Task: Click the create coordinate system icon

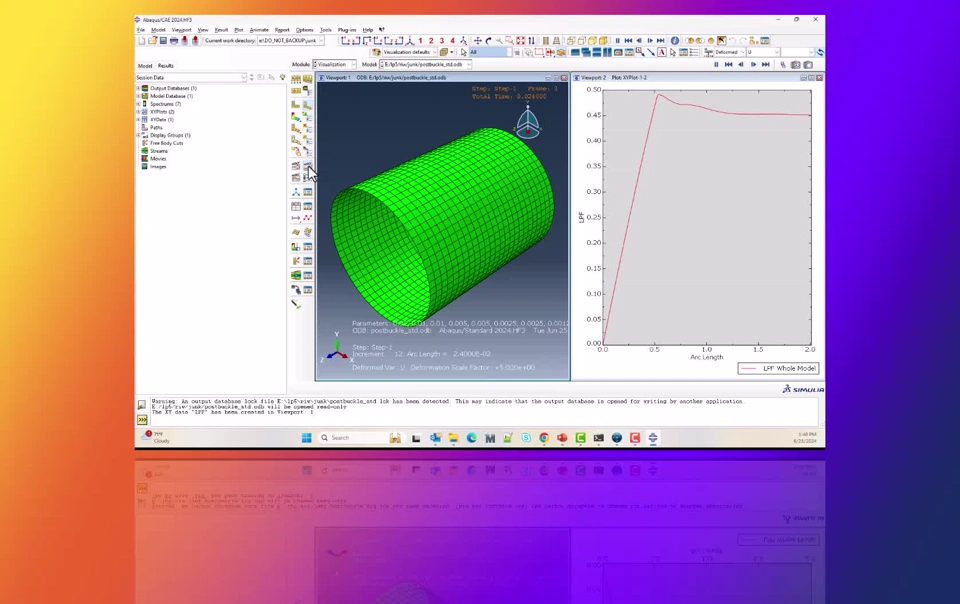Action: point(296,193)
